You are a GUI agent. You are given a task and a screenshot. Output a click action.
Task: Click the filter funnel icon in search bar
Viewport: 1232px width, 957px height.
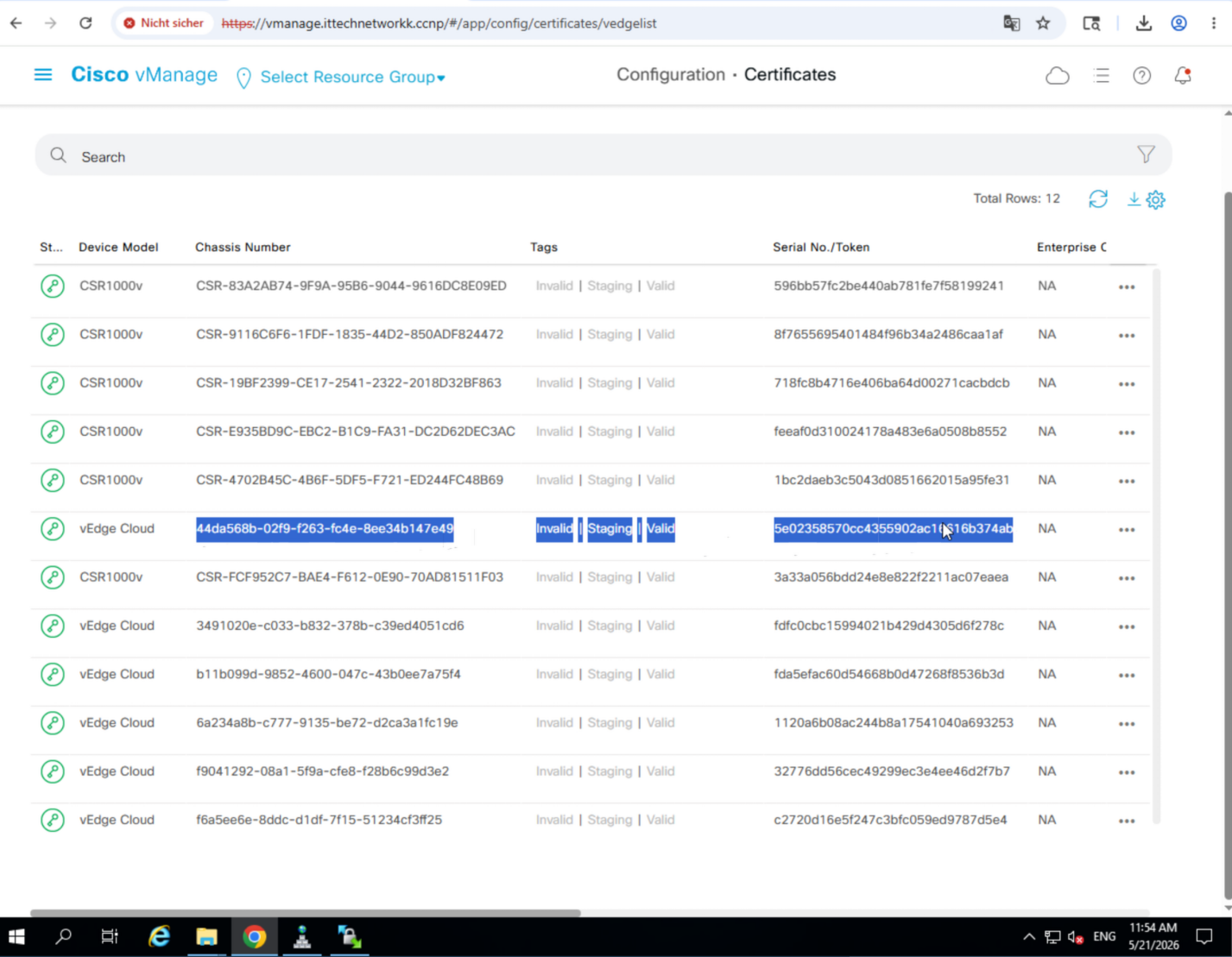(x=1146, y=154)
